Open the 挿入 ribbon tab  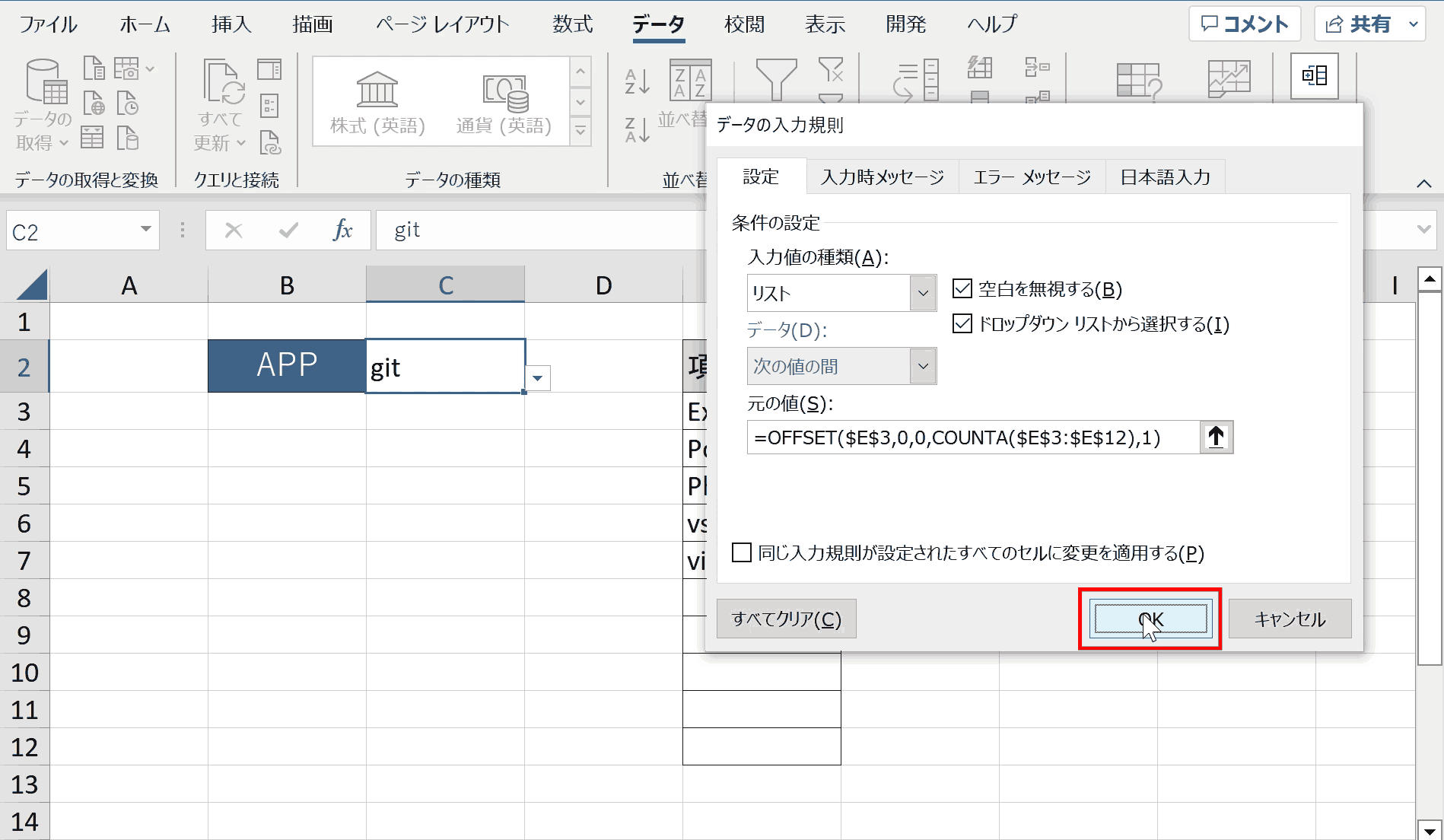tap(231, 24)
